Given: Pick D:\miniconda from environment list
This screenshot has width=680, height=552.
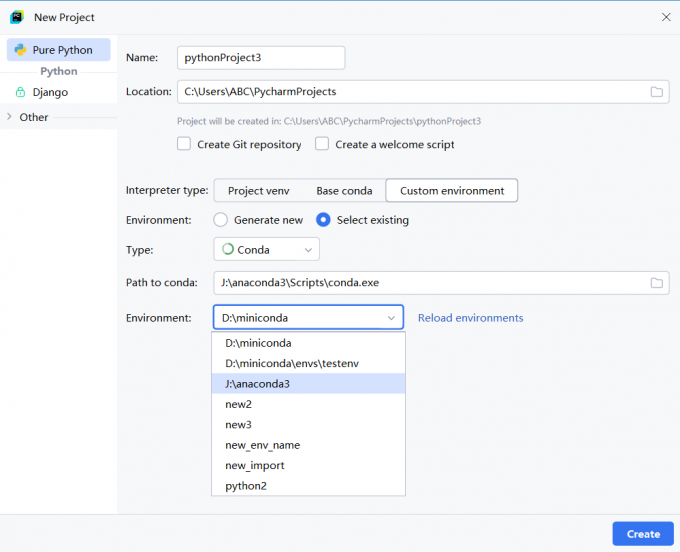Looking at the screenshot, I should tap(308, 343).
